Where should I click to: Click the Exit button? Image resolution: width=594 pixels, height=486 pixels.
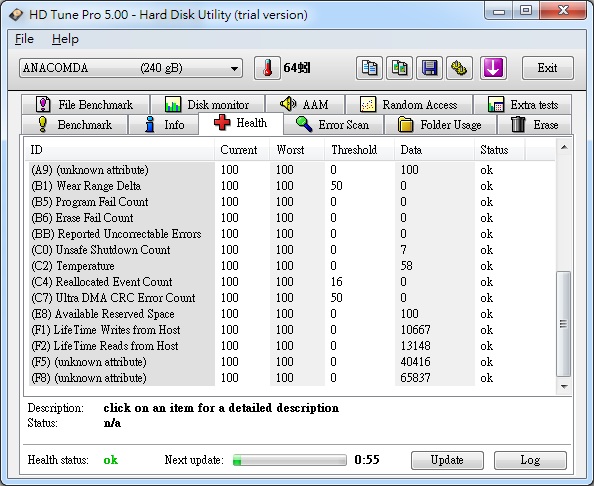pyautogui.click(x=548, y=68)
